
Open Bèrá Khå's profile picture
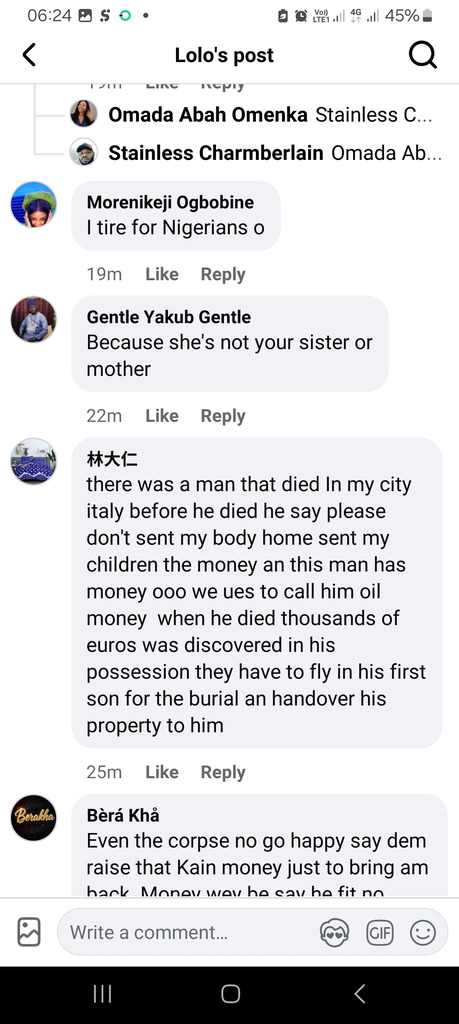[33, 818]
